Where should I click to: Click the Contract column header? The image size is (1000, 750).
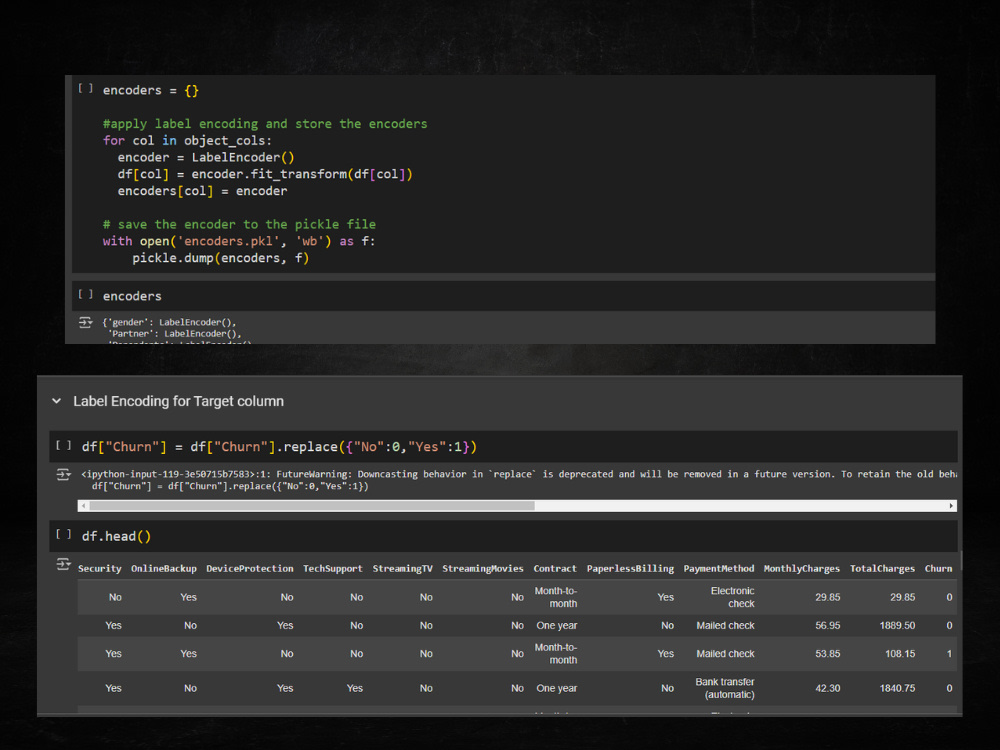tap(555, 569)
